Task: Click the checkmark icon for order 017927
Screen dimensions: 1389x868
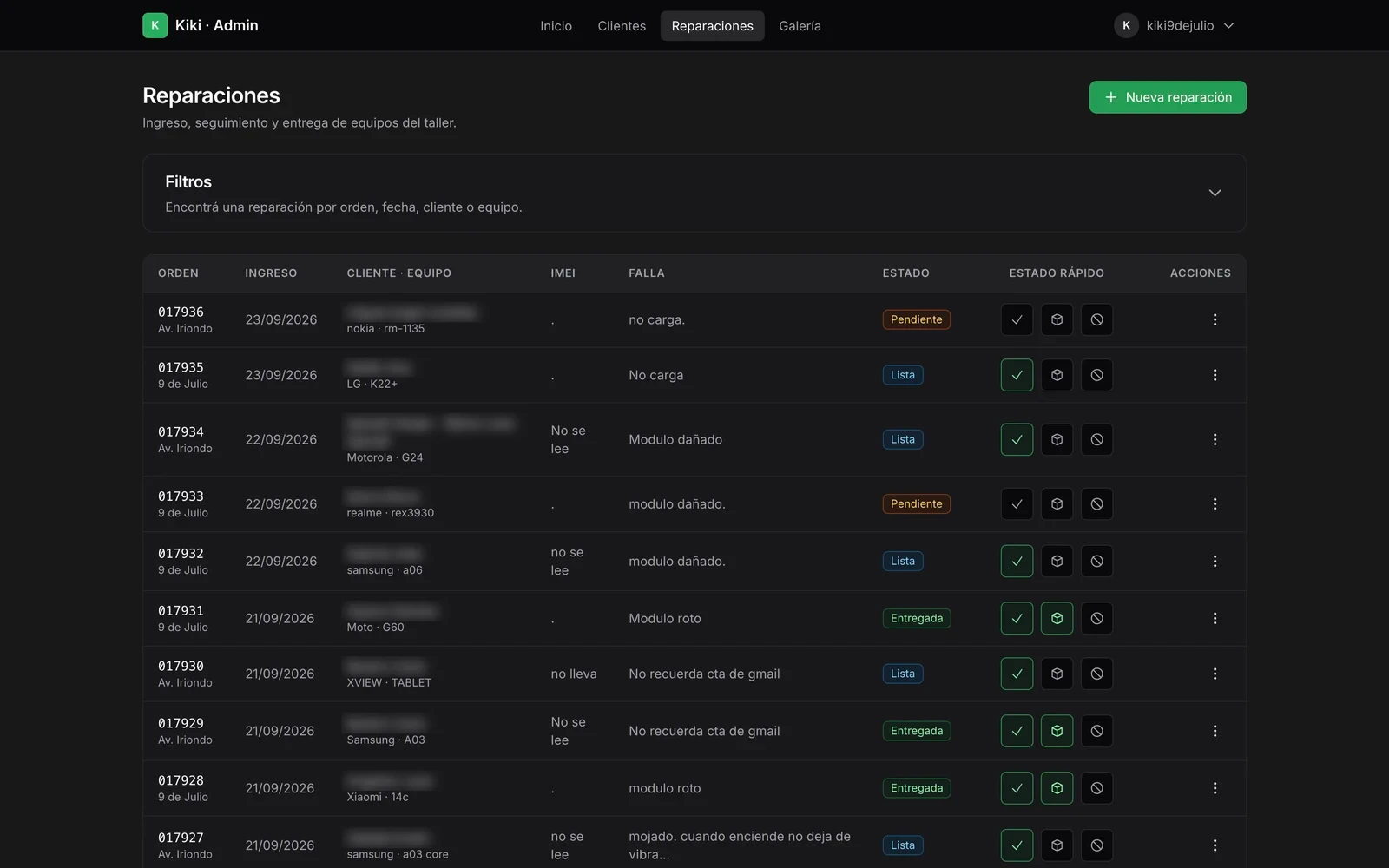Action: click(1017, 845)
